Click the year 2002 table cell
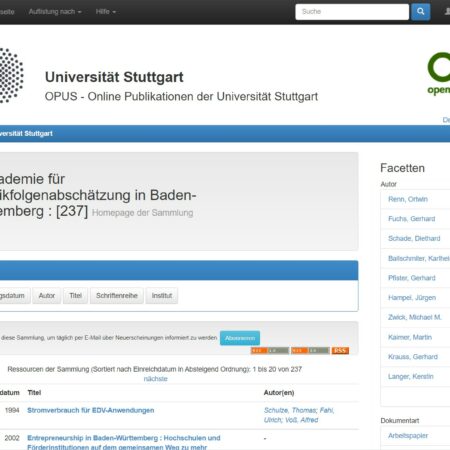450x450 pixels. tap(12, 438)
